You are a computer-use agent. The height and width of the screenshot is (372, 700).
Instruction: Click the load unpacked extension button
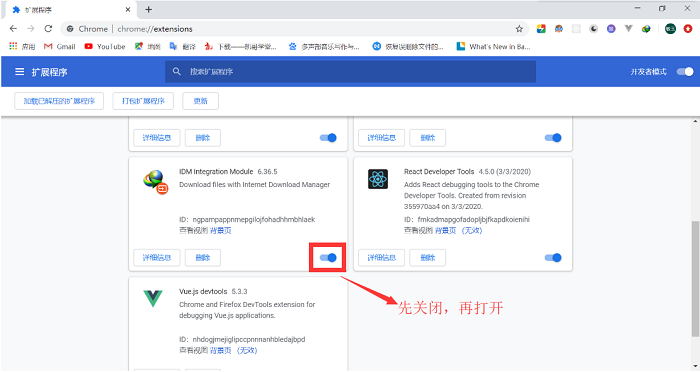point(59,101)
